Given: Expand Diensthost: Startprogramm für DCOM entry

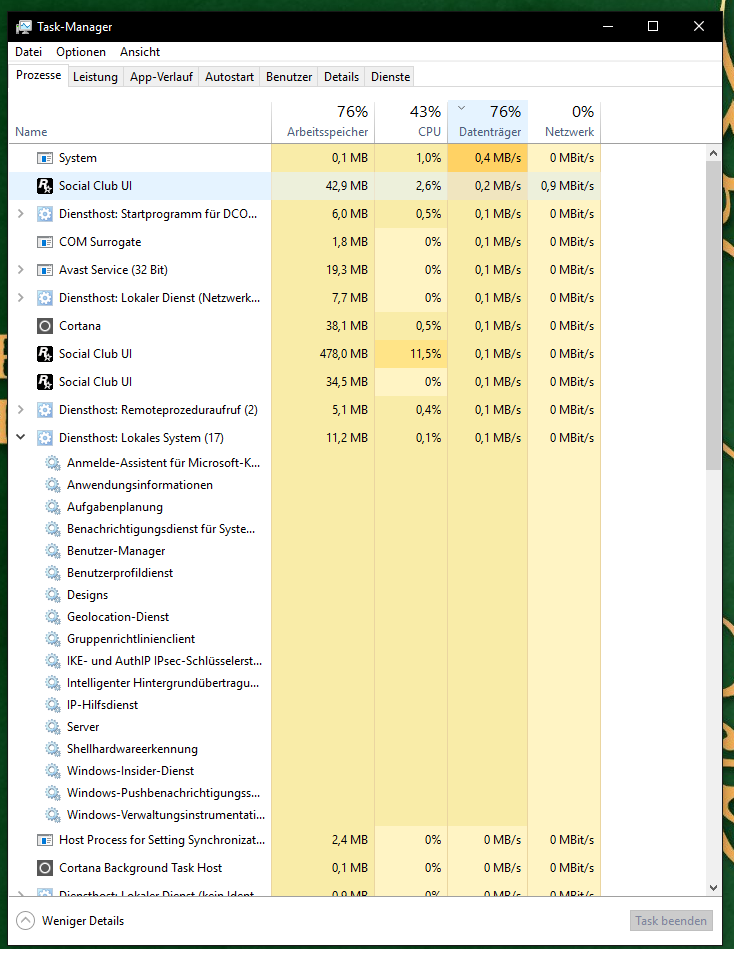Looking at the screenshot, I should [x=21, y=214].
